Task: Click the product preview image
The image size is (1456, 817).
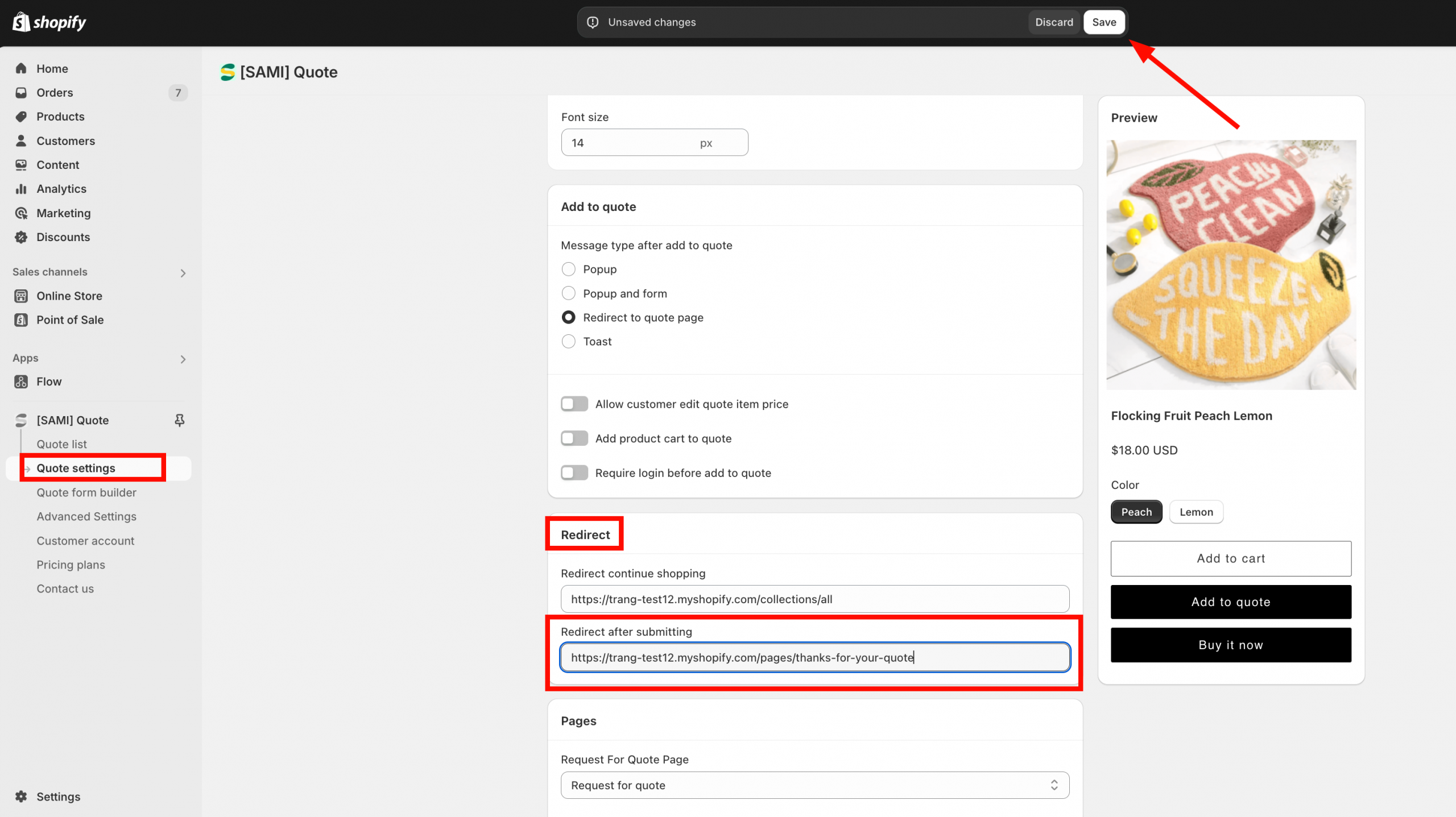Action: click(x=1231, y=265)
